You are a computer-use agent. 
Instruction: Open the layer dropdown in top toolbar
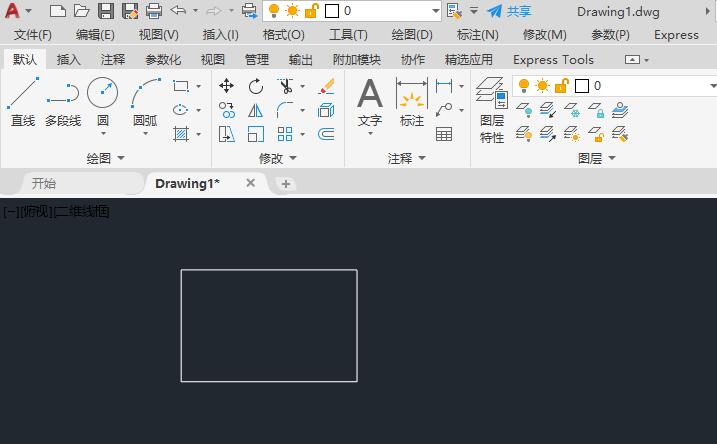coord(436,11)
